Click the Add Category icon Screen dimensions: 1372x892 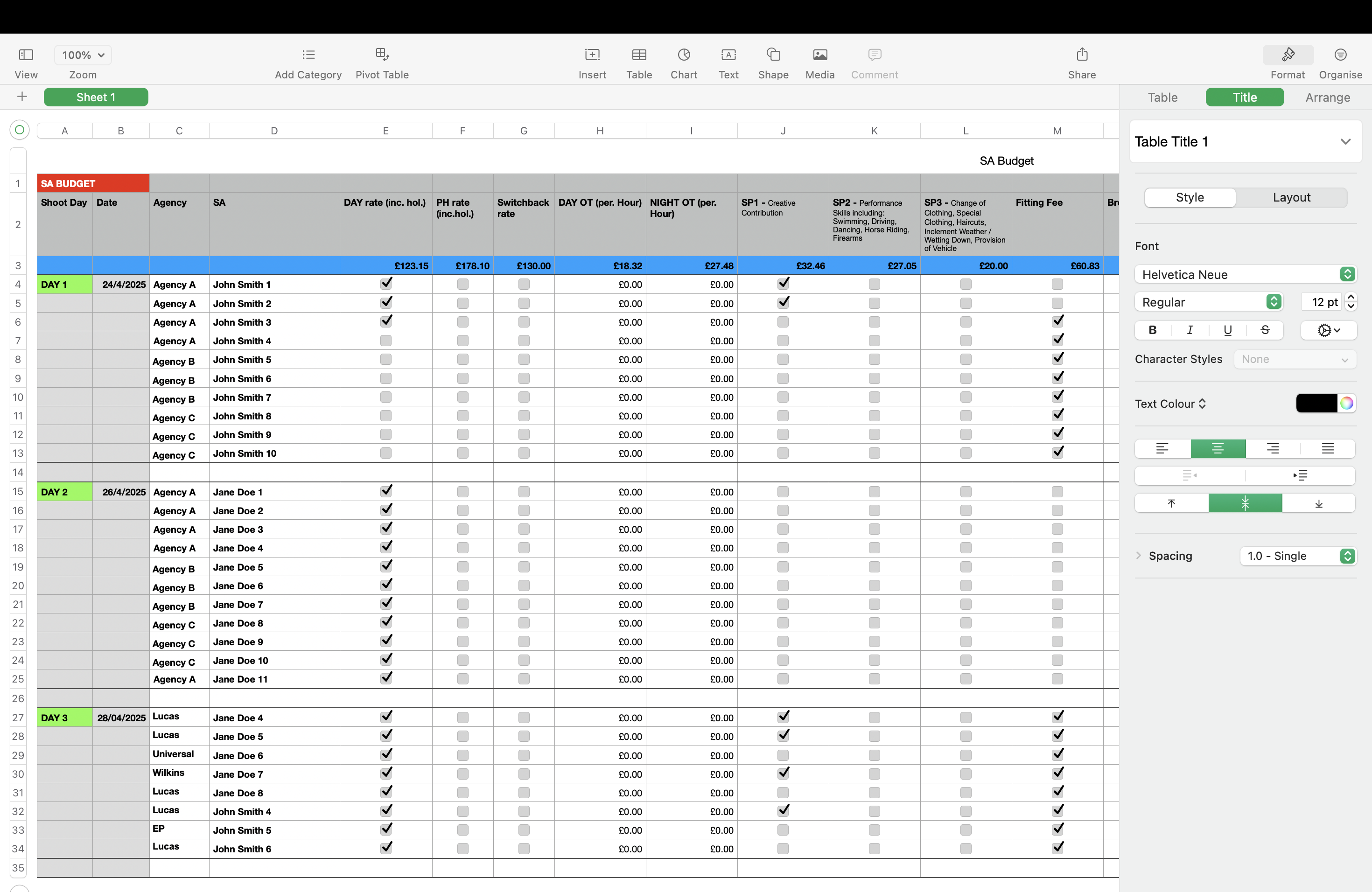pos(308,56)
